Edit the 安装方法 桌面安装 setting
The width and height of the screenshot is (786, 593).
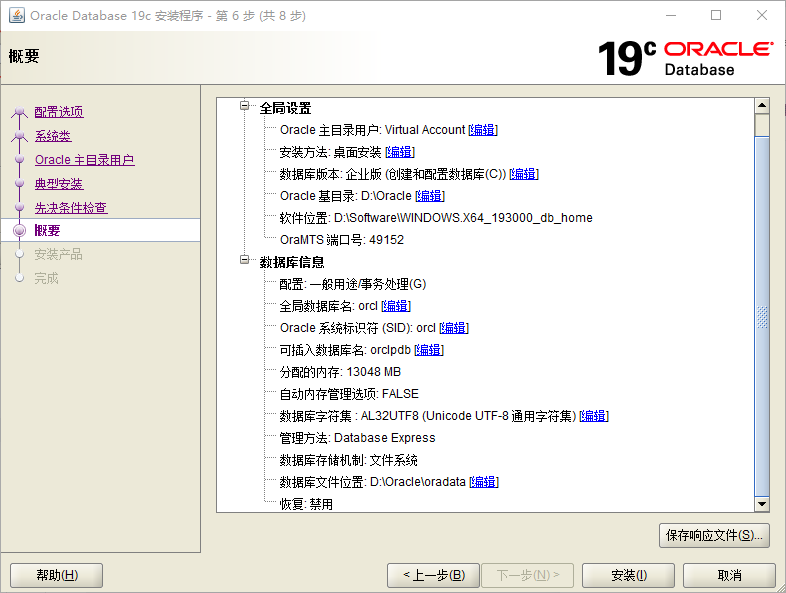400,152
